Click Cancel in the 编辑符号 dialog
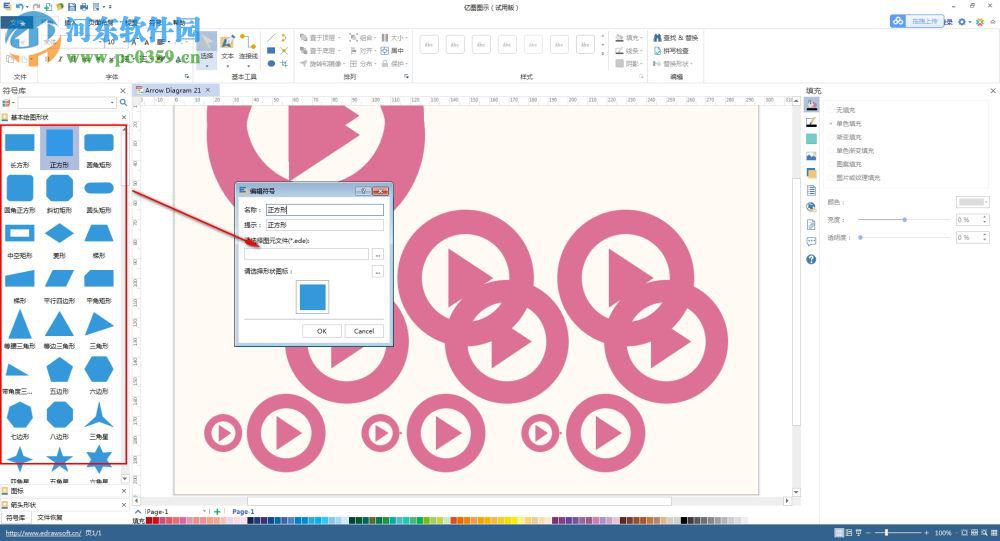This screenshot has height=541, width=1000. click(364, 330)
